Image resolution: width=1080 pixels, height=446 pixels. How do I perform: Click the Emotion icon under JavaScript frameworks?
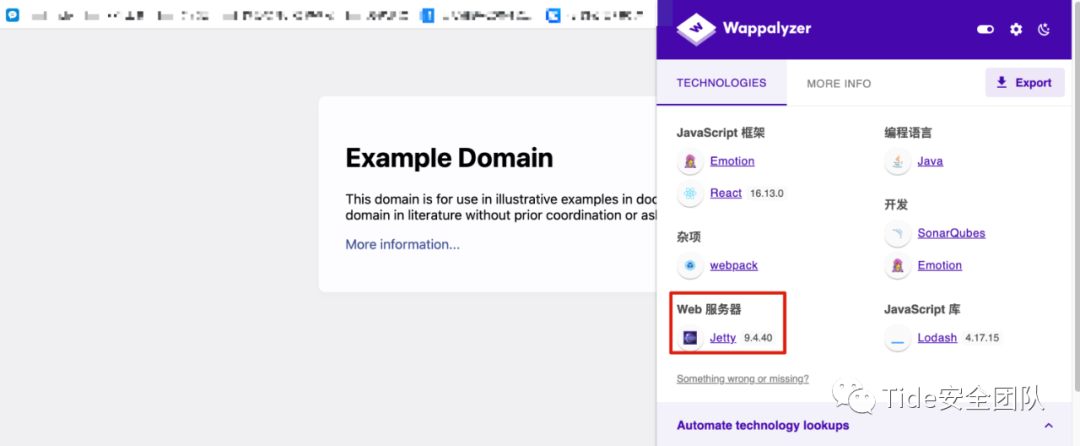click(x=690, y=161)
